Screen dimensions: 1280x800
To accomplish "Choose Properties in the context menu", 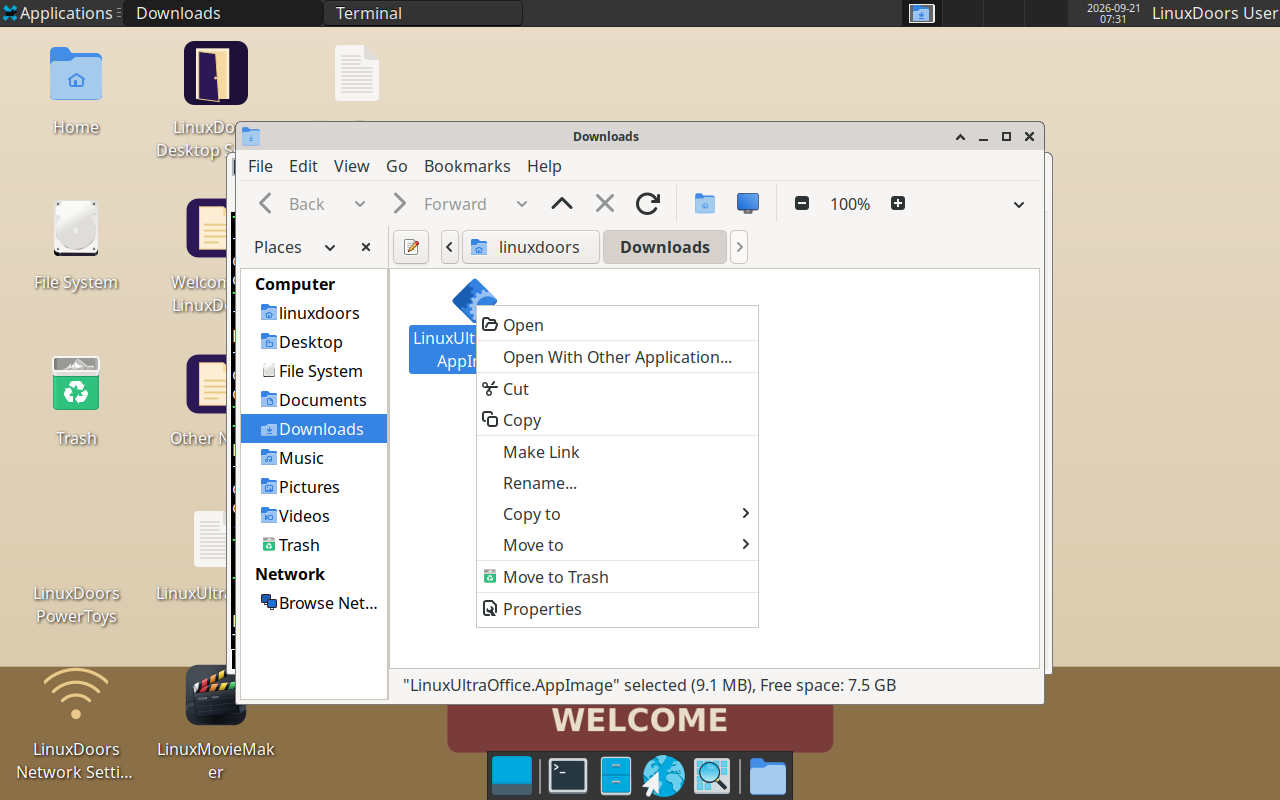I will click(x=617, y=609).
